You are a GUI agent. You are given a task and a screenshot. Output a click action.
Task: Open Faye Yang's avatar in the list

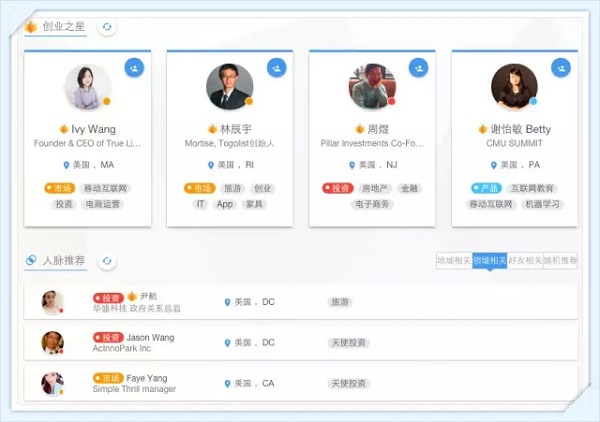coord(52,383)
